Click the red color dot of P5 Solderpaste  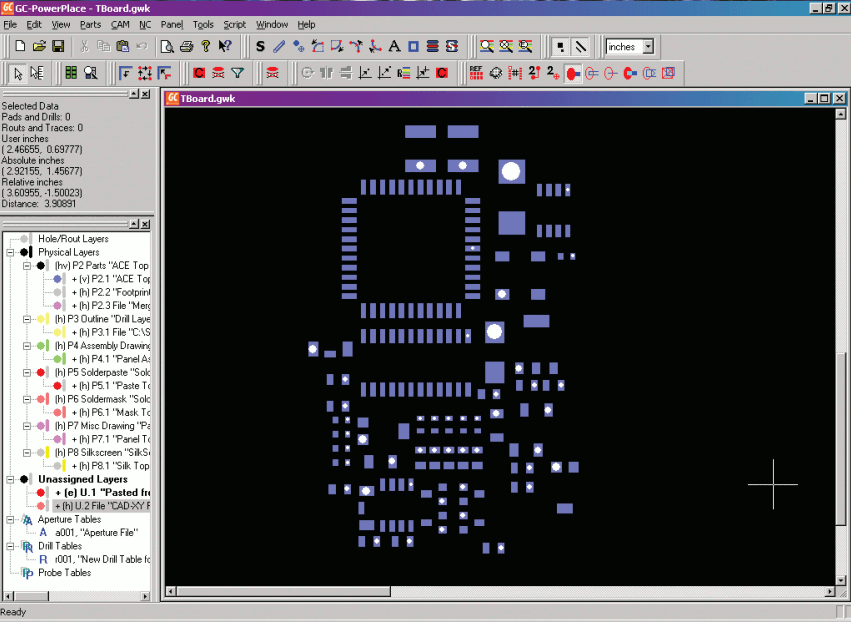41,372
